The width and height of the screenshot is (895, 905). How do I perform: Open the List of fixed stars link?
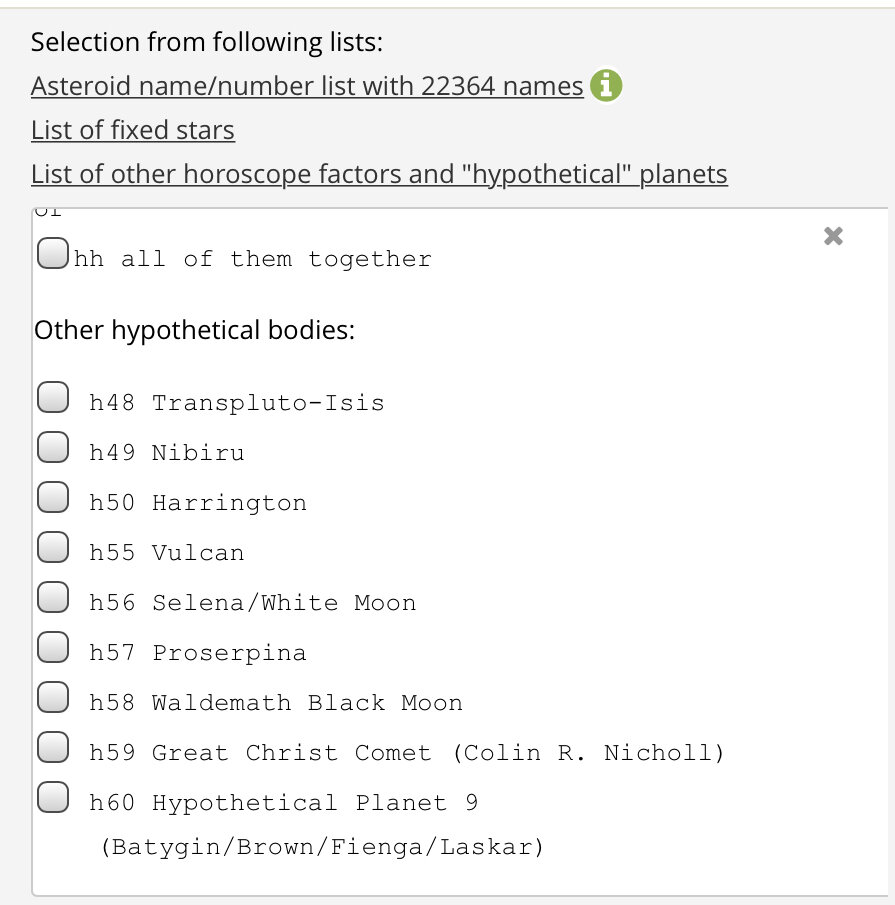click(x=133, y=130)
